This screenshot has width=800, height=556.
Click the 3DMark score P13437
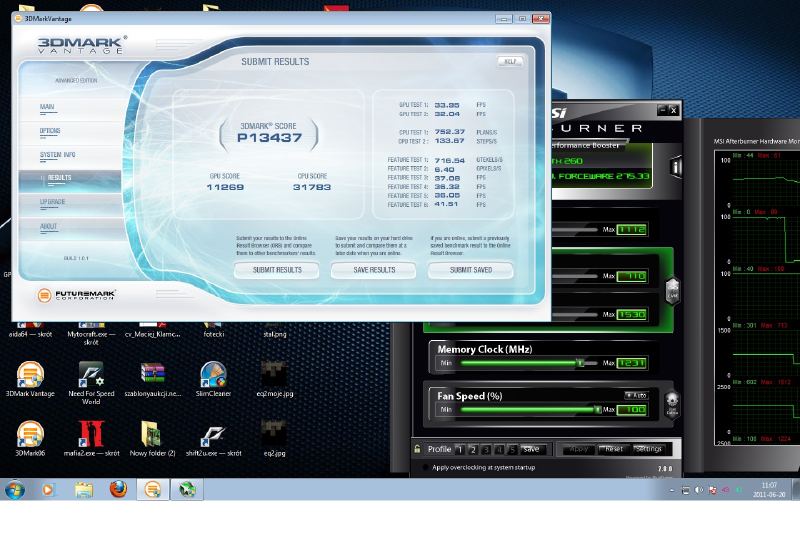269,138
